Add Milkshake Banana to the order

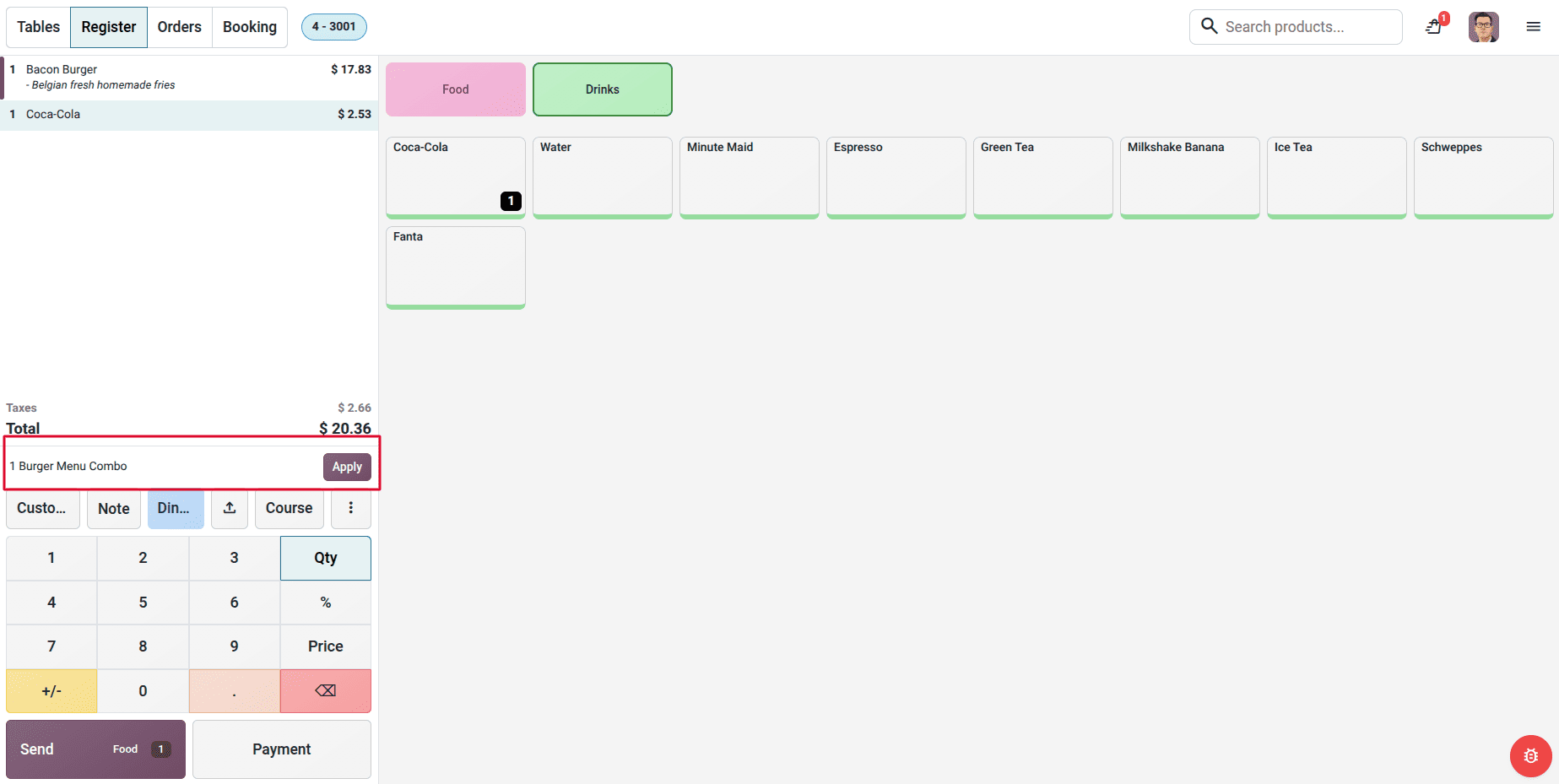click(1190, 178)
